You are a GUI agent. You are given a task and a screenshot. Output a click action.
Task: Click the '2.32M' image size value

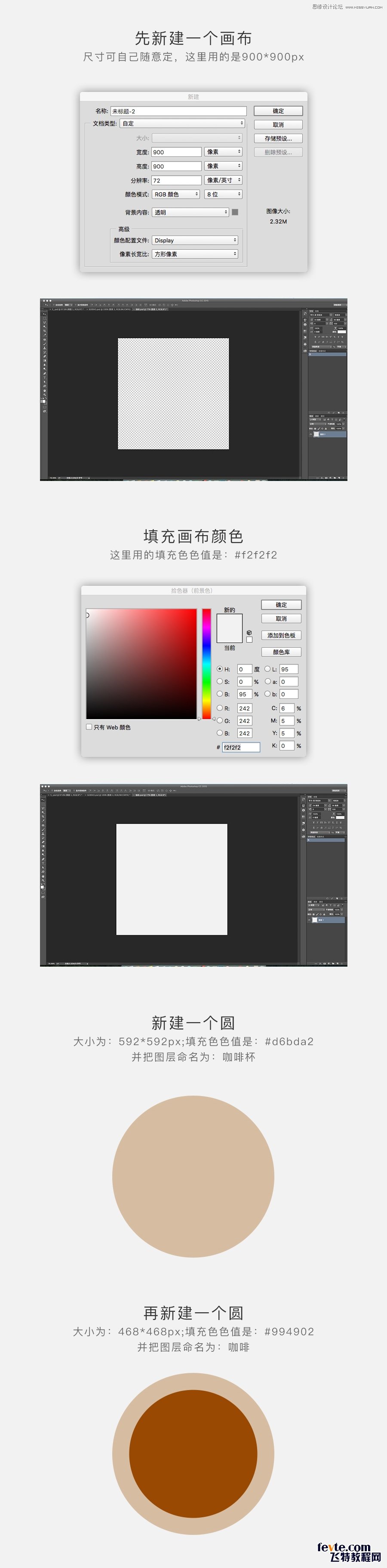(278, 221)
